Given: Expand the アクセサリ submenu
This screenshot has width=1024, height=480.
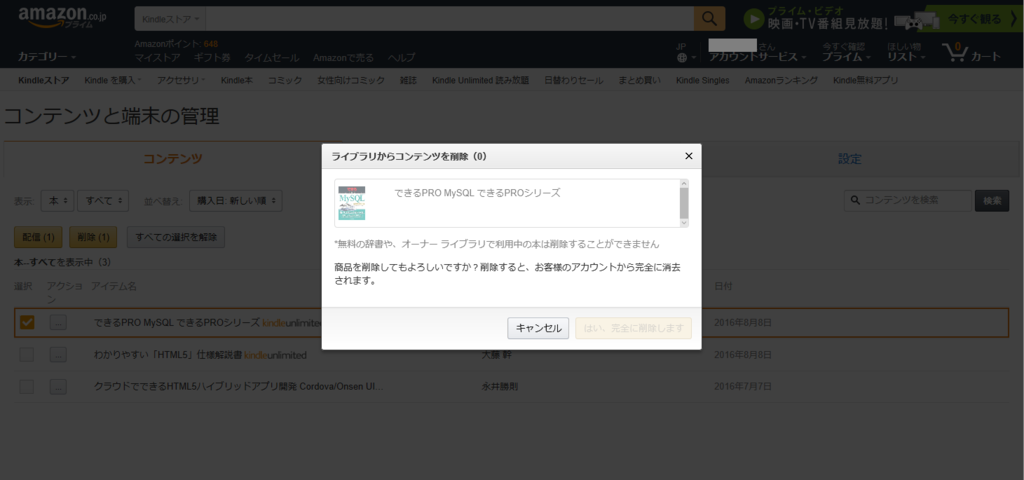Looking at the screenshot, I should 181,80.
